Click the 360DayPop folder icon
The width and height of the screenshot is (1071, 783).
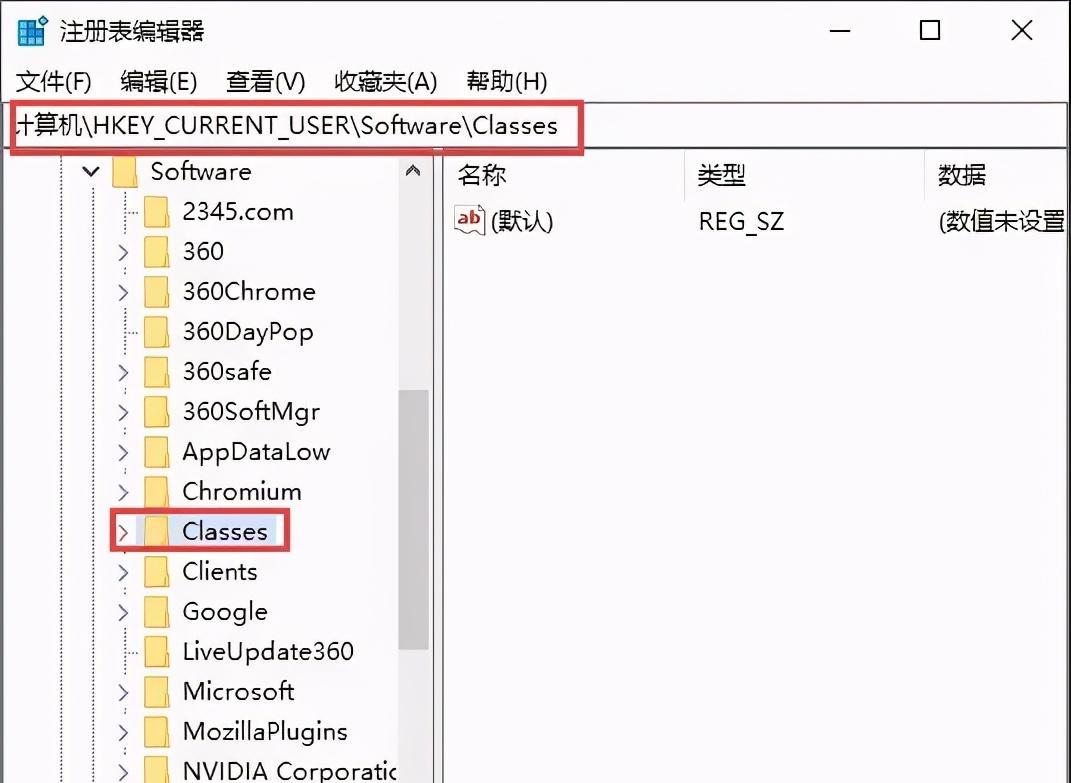click(158, 331)
